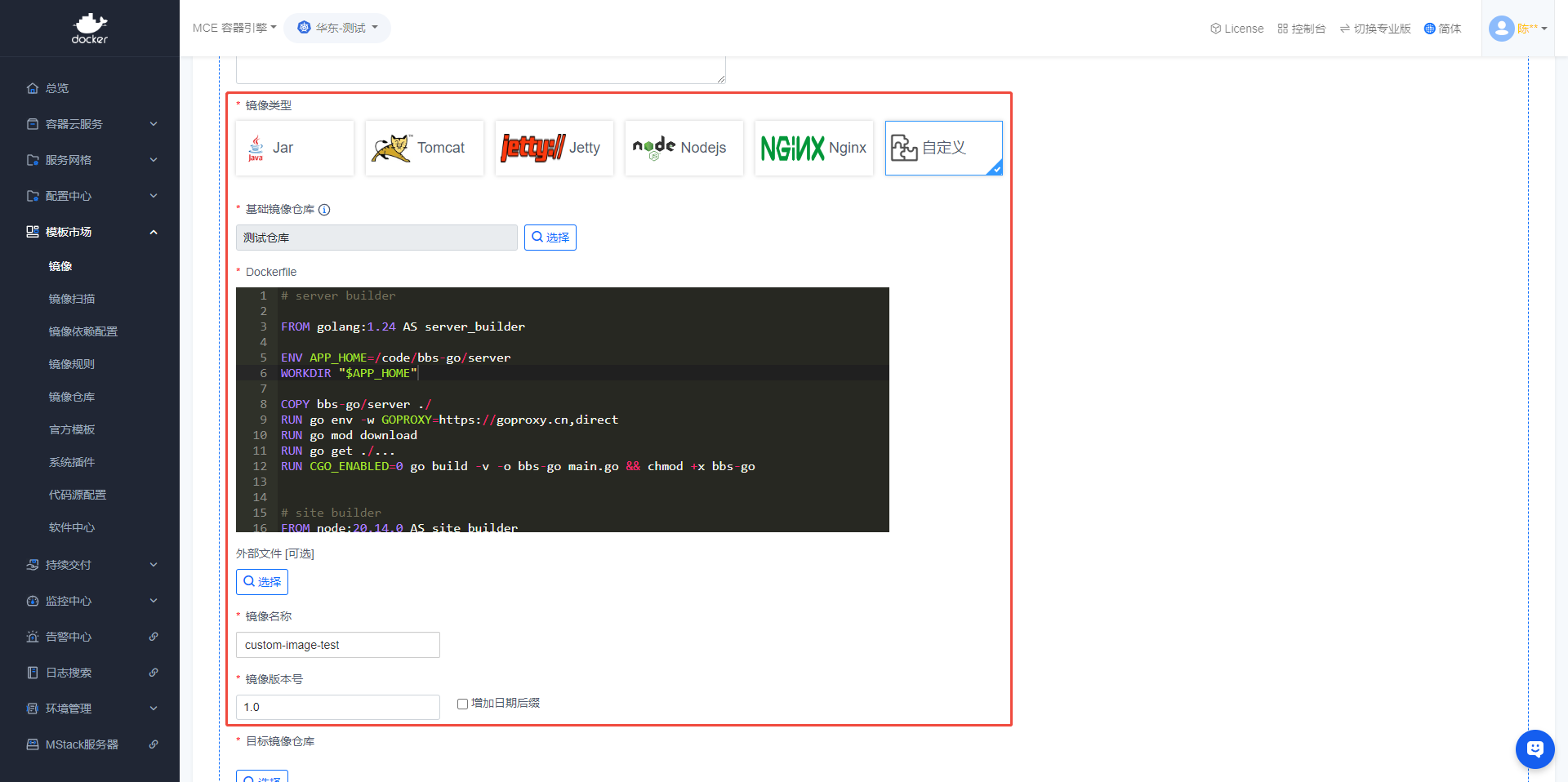This screenshot has width=1568, height=782.
Task: Choose the Tomcat image type
Action: pos(425,148)
